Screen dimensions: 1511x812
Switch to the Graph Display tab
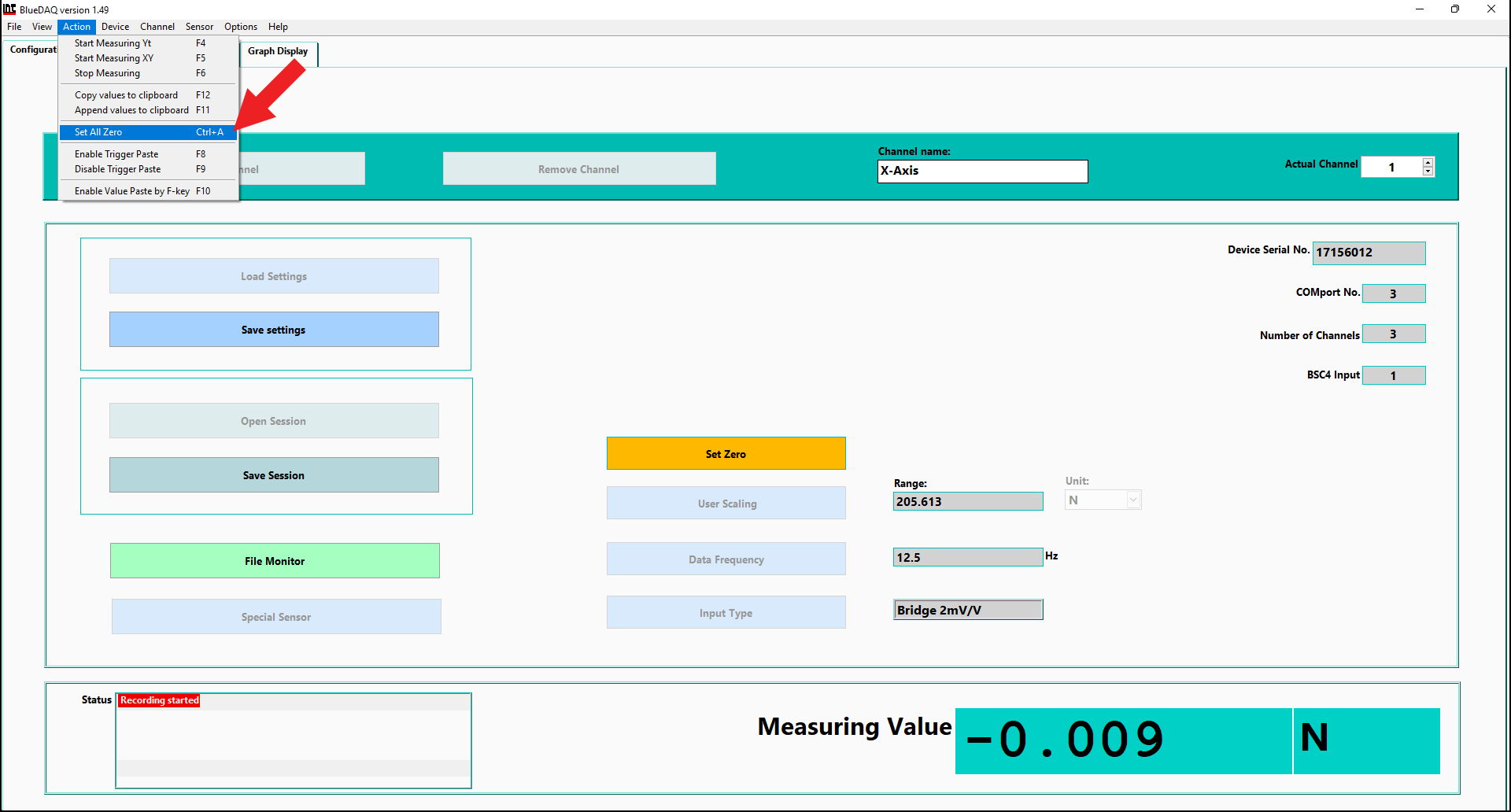tap(278, 52)
